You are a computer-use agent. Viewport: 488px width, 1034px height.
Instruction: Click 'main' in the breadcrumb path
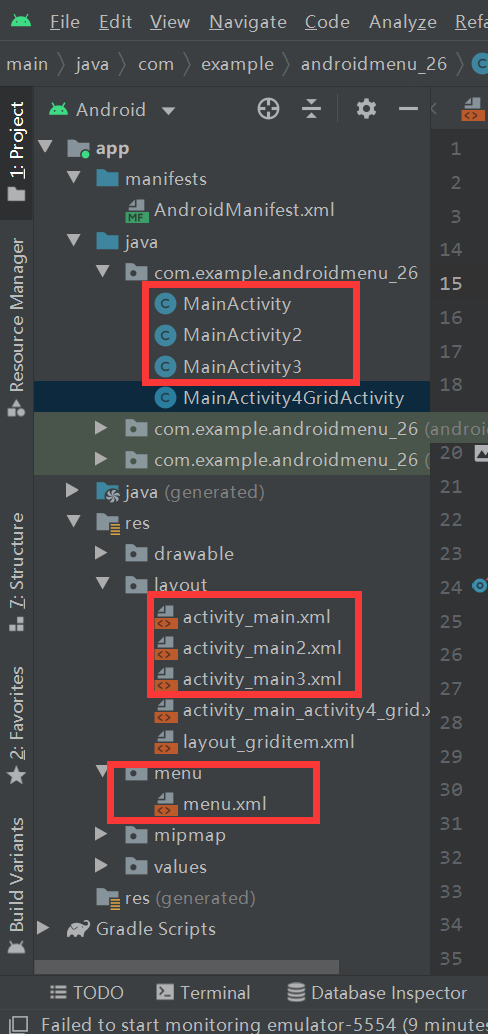coord(27,64)
